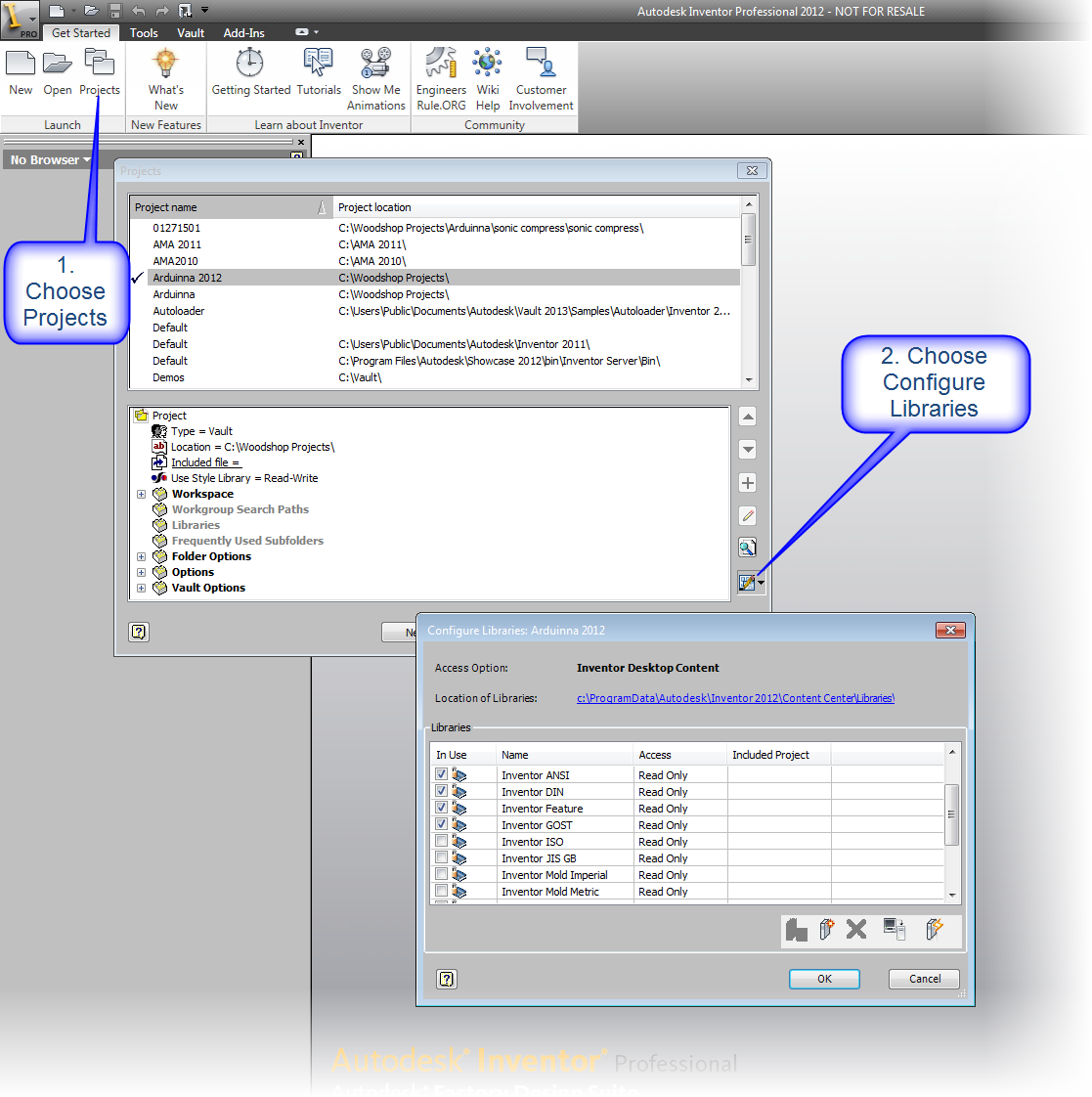The image size is (1092, 1097).
Task: Click the Configure Content Center Libraries icon
Action: click(747, 582)
